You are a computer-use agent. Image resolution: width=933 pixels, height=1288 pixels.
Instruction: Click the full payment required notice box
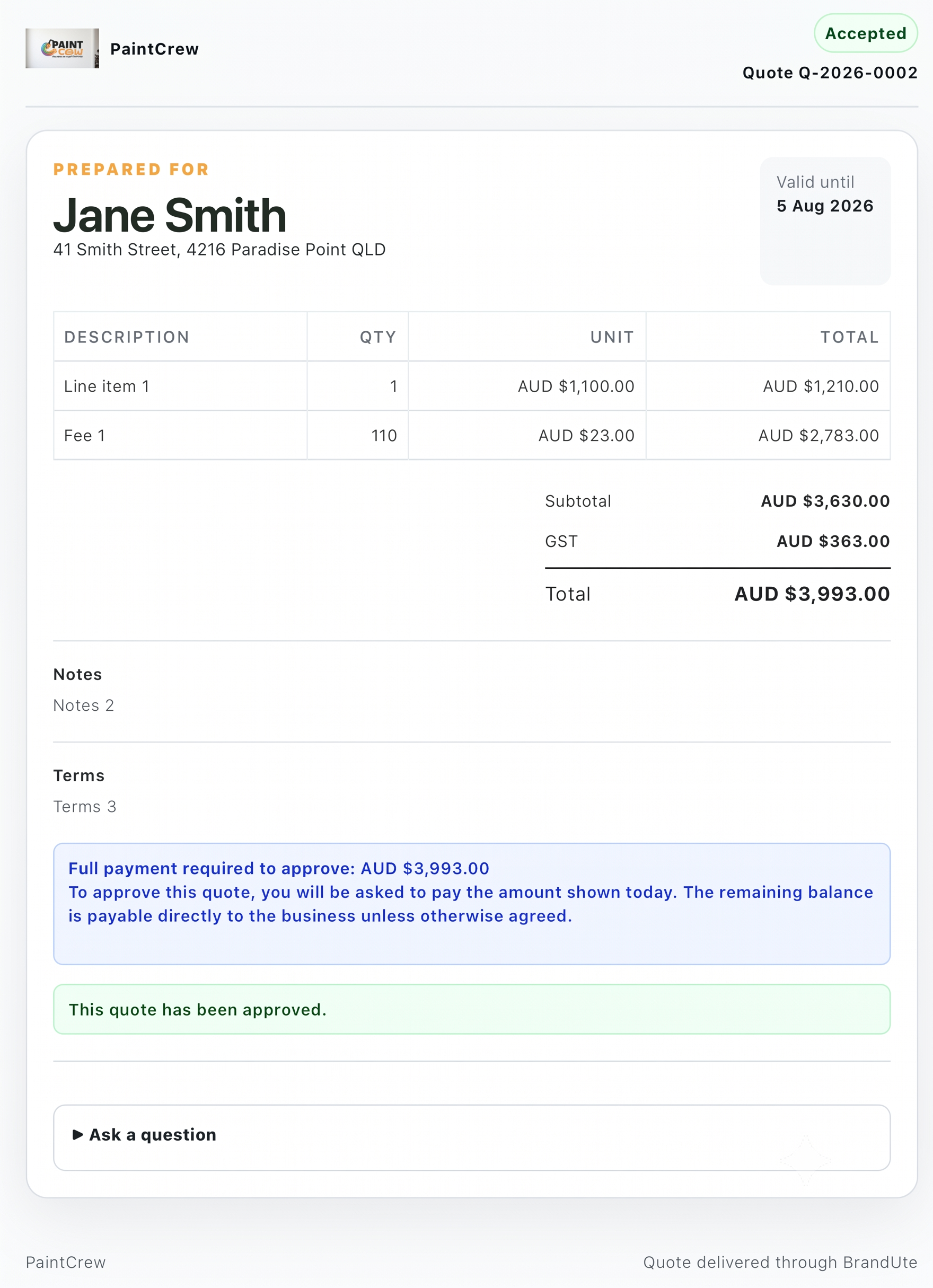click(472, 904)
